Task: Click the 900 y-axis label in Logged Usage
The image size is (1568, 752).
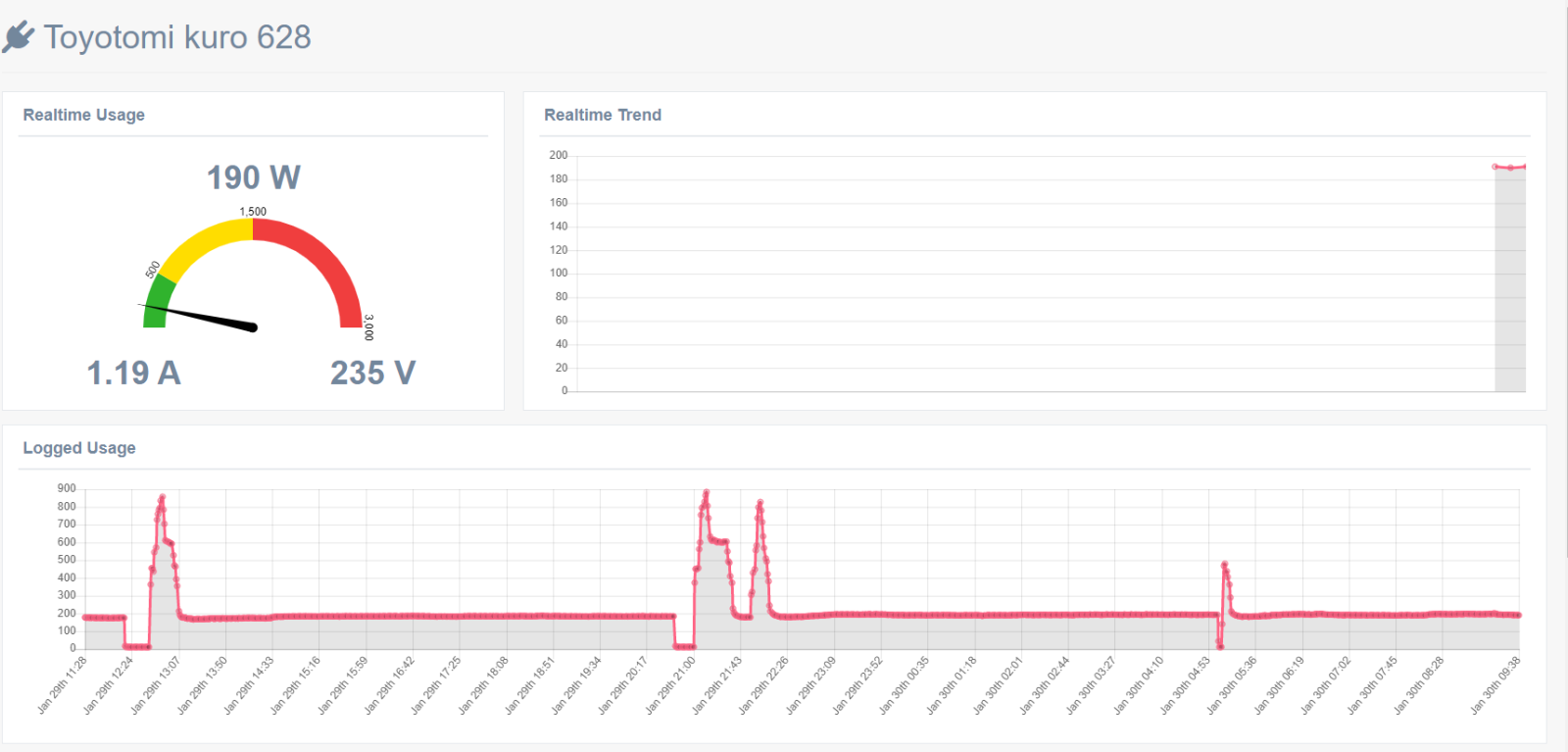Action: [67, 488]
